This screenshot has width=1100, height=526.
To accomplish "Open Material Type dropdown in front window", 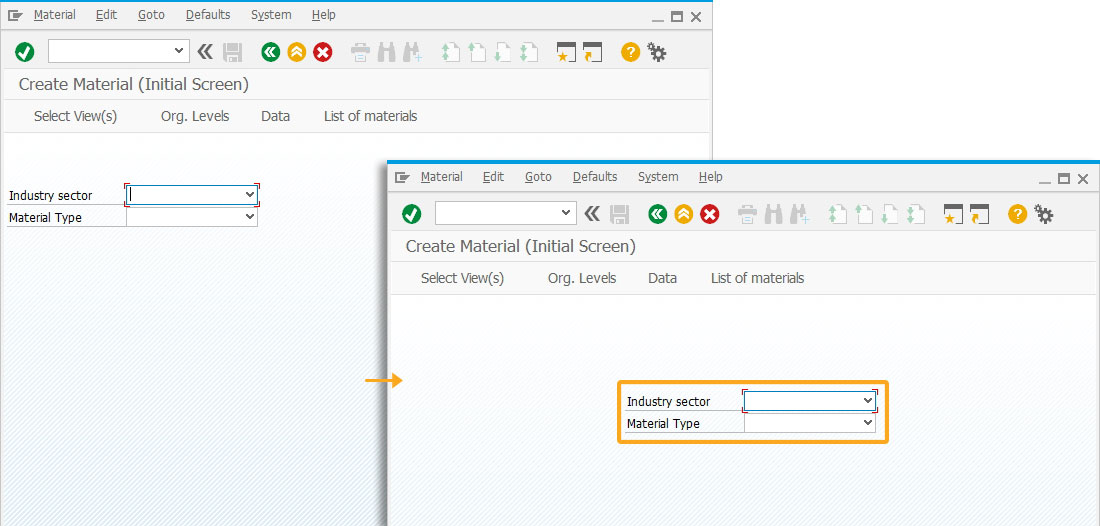I will pyautogui.click(x=868, y=423).
